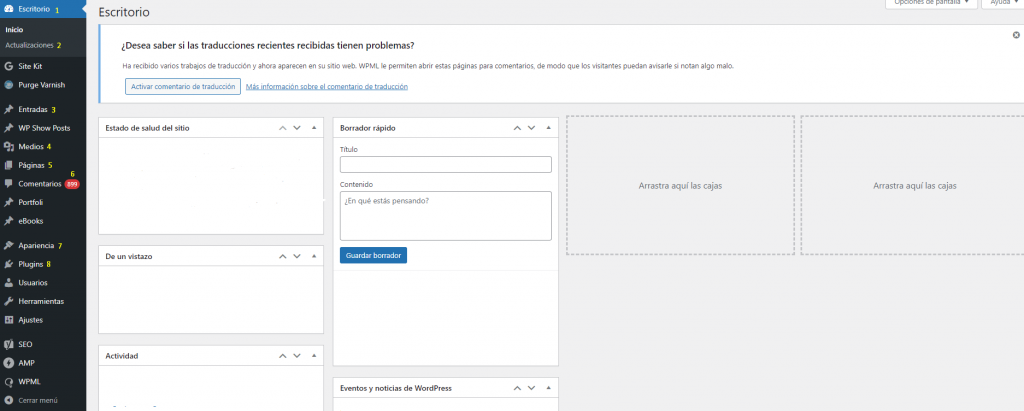This screenshot has height=411, width=1024.
Task: Click the Apariencia brush icon
Action: tap(8, 246)
